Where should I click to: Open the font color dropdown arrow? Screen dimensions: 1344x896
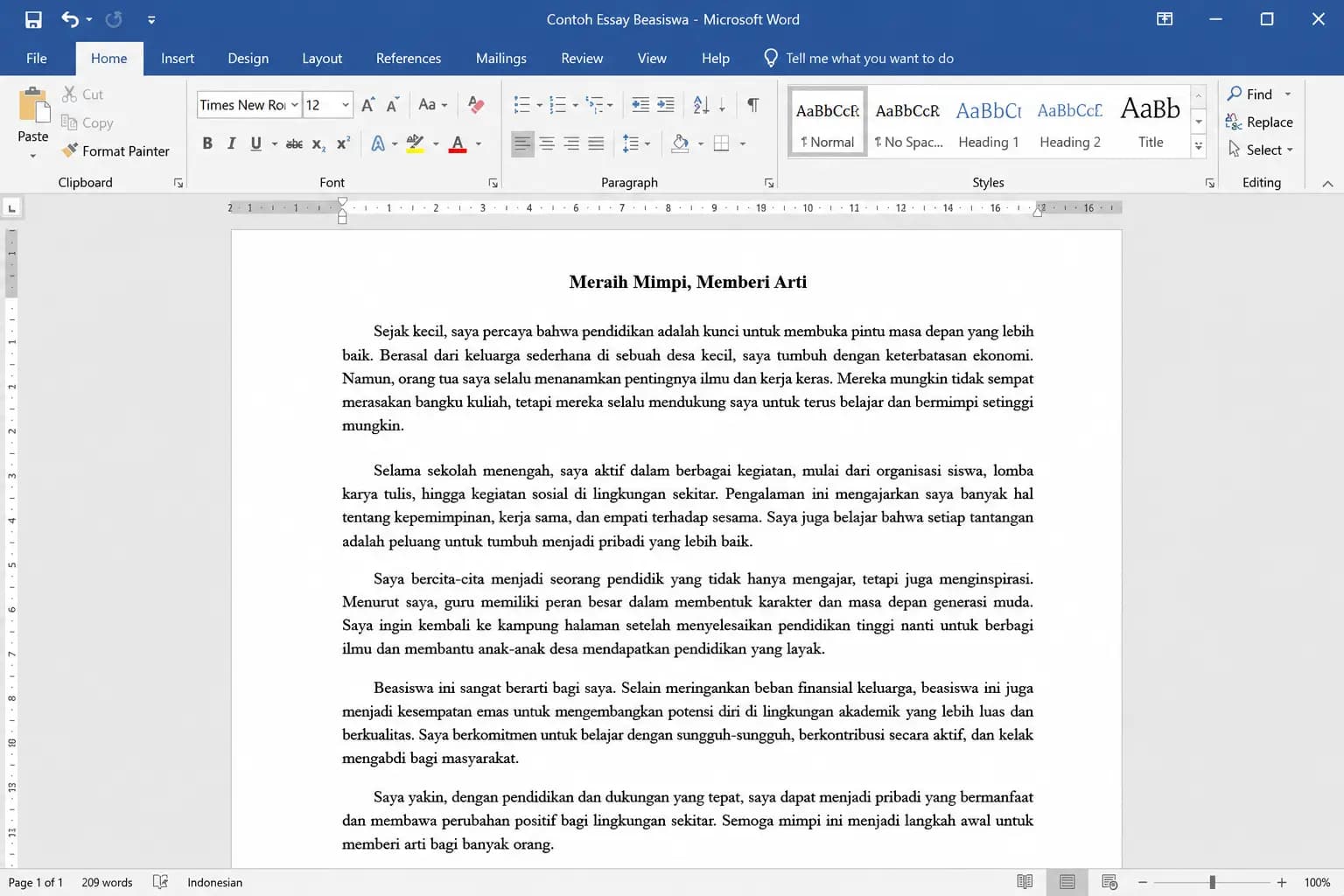pyautogui.click(x=479, y=143)
